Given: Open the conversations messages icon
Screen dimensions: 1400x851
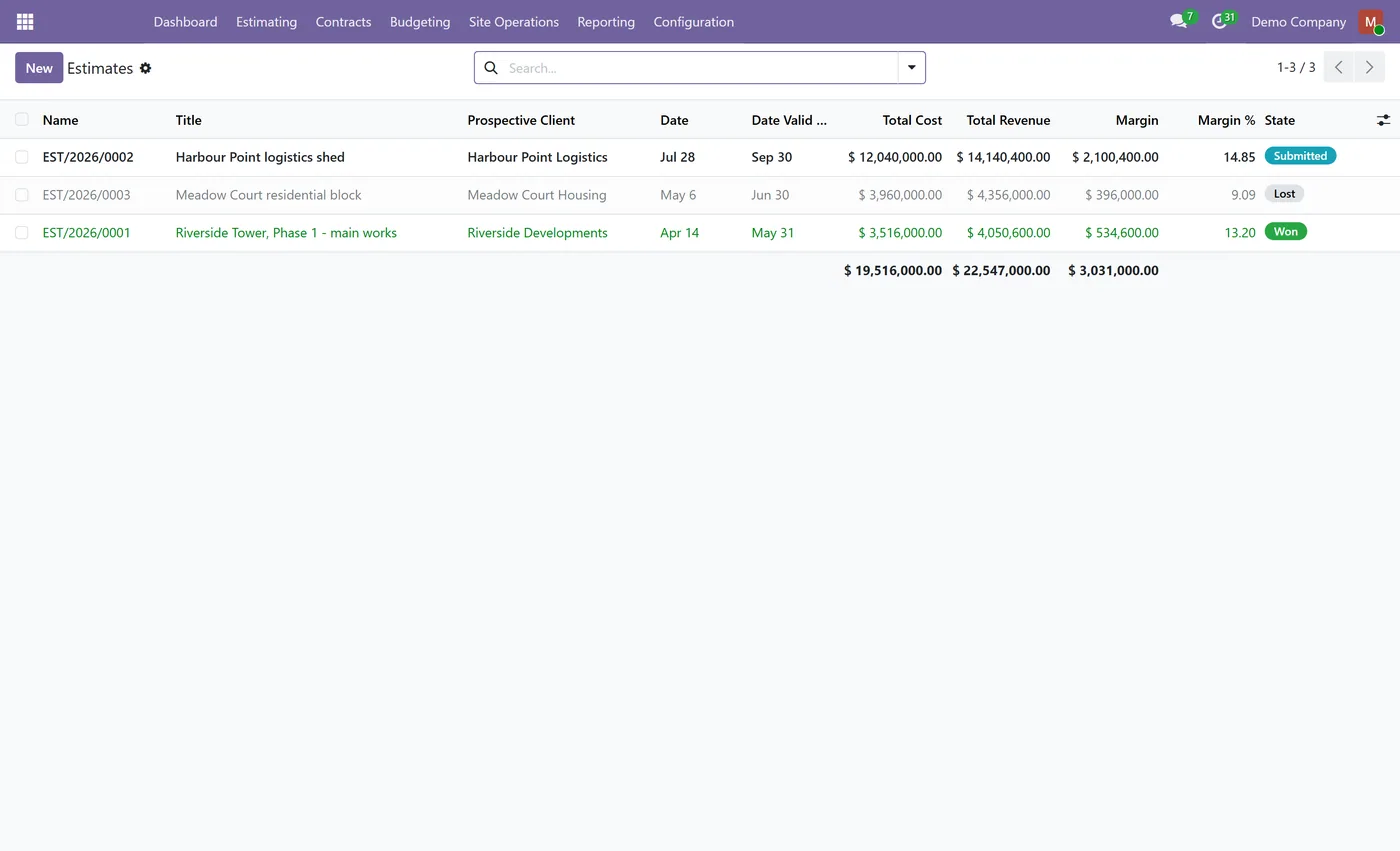Looking at the screenshot, I should click(1179, 21).
